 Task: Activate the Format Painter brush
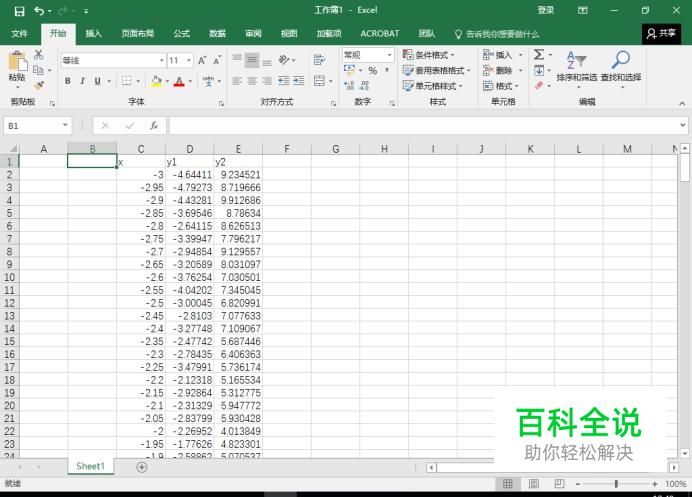[39, 85]
